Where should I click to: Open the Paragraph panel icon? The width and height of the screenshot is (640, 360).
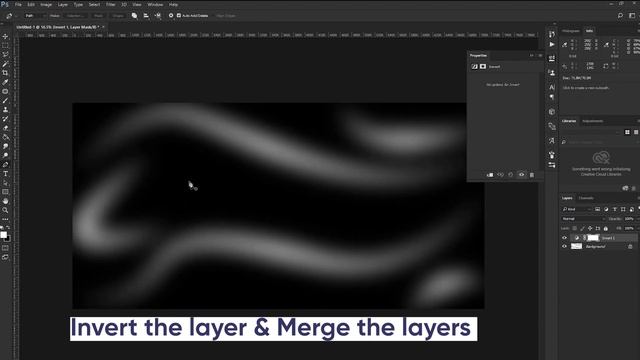click(552, 97)
